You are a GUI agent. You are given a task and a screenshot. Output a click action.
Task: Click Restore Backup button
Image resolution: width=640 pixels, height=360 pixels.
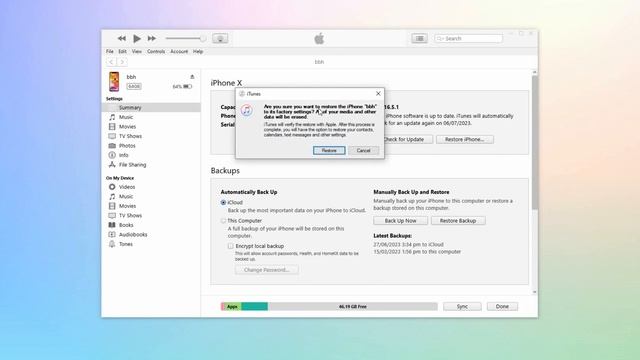click(458, 221)
